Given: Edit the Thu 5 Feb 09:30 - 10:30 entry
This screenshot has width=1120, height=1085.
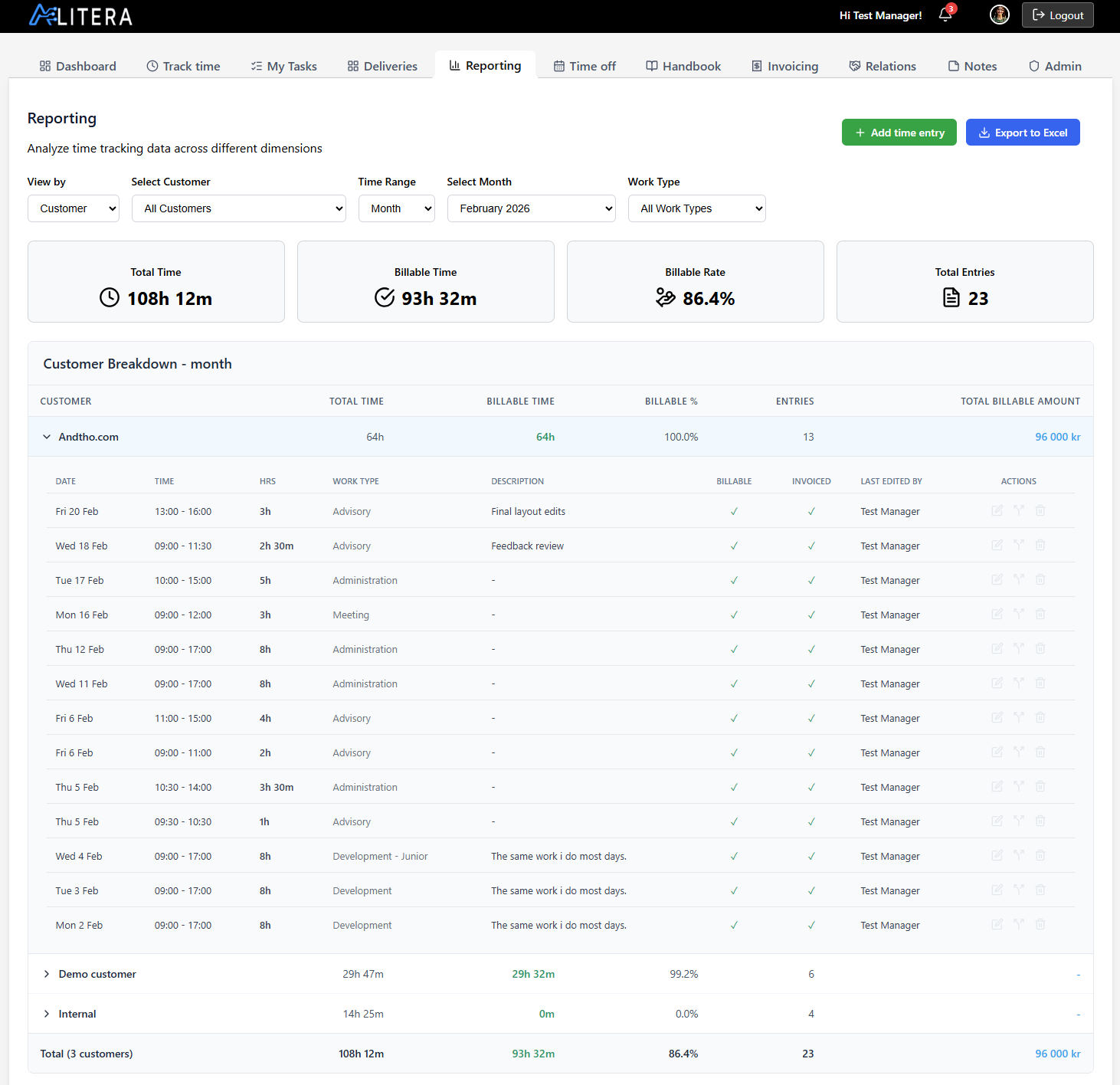Looking at the screenshot, I should point(997,821).
